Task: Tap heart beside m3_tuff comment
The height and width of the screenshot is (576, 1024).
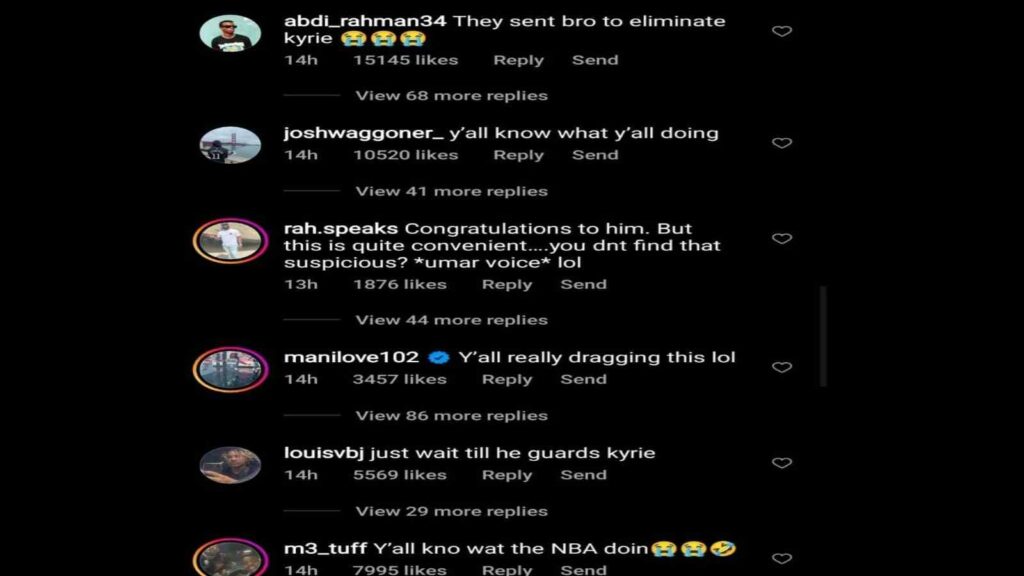Action: point(782,558)
